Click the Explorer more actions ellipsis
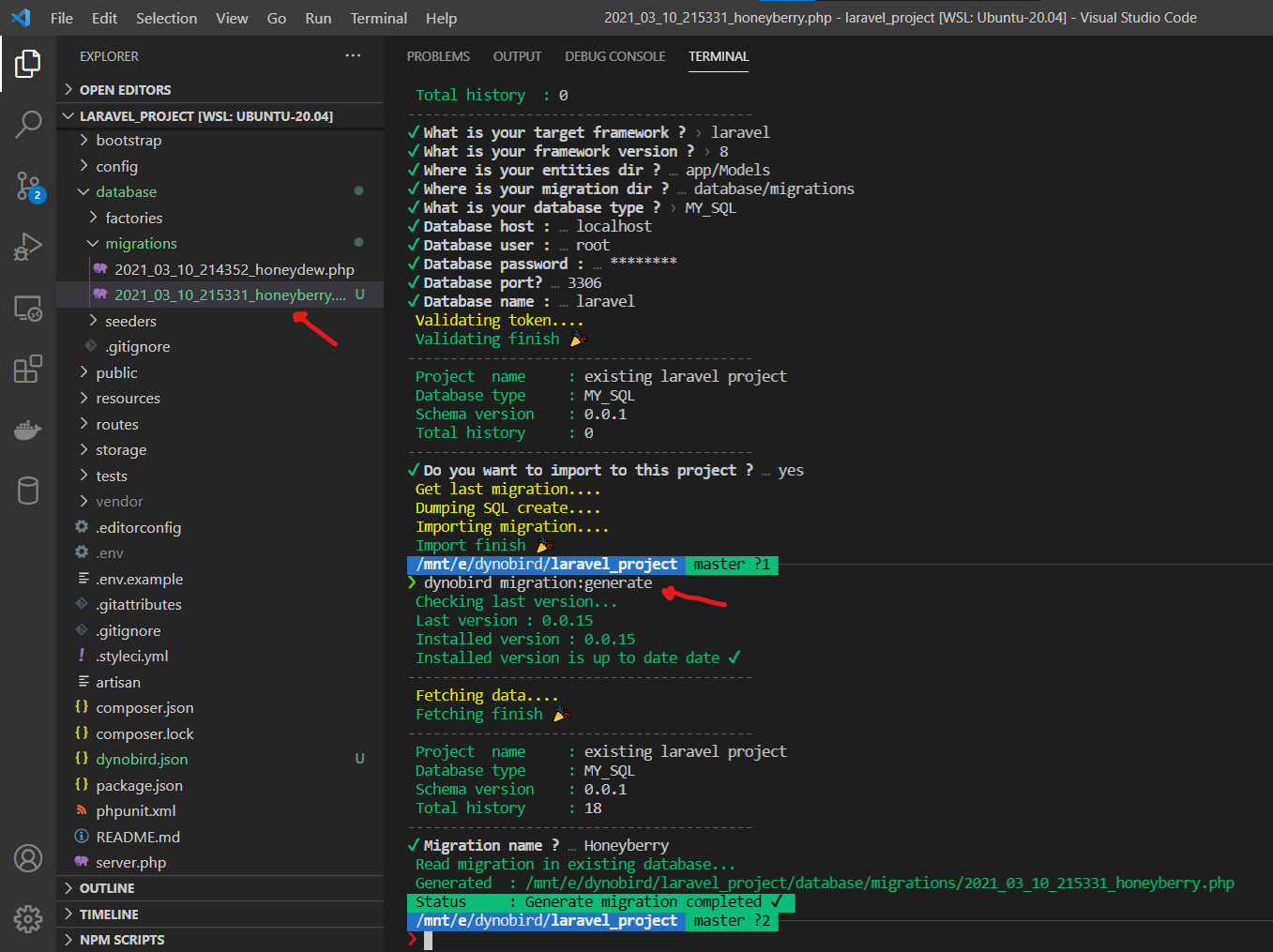 click(x=353, y=56)
